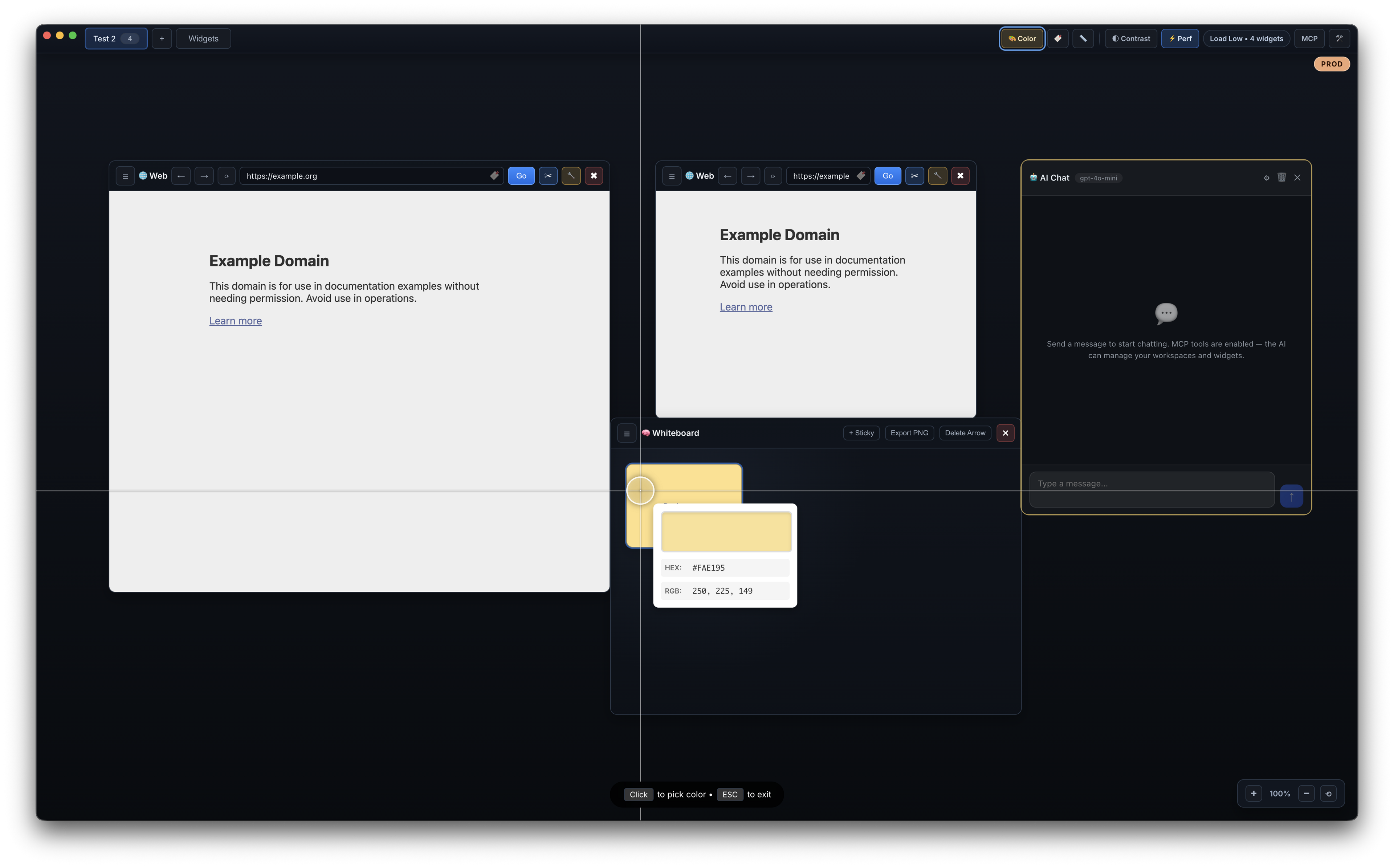
Task: Add a new workspace with the plus tab
Action: pos(162,38)
